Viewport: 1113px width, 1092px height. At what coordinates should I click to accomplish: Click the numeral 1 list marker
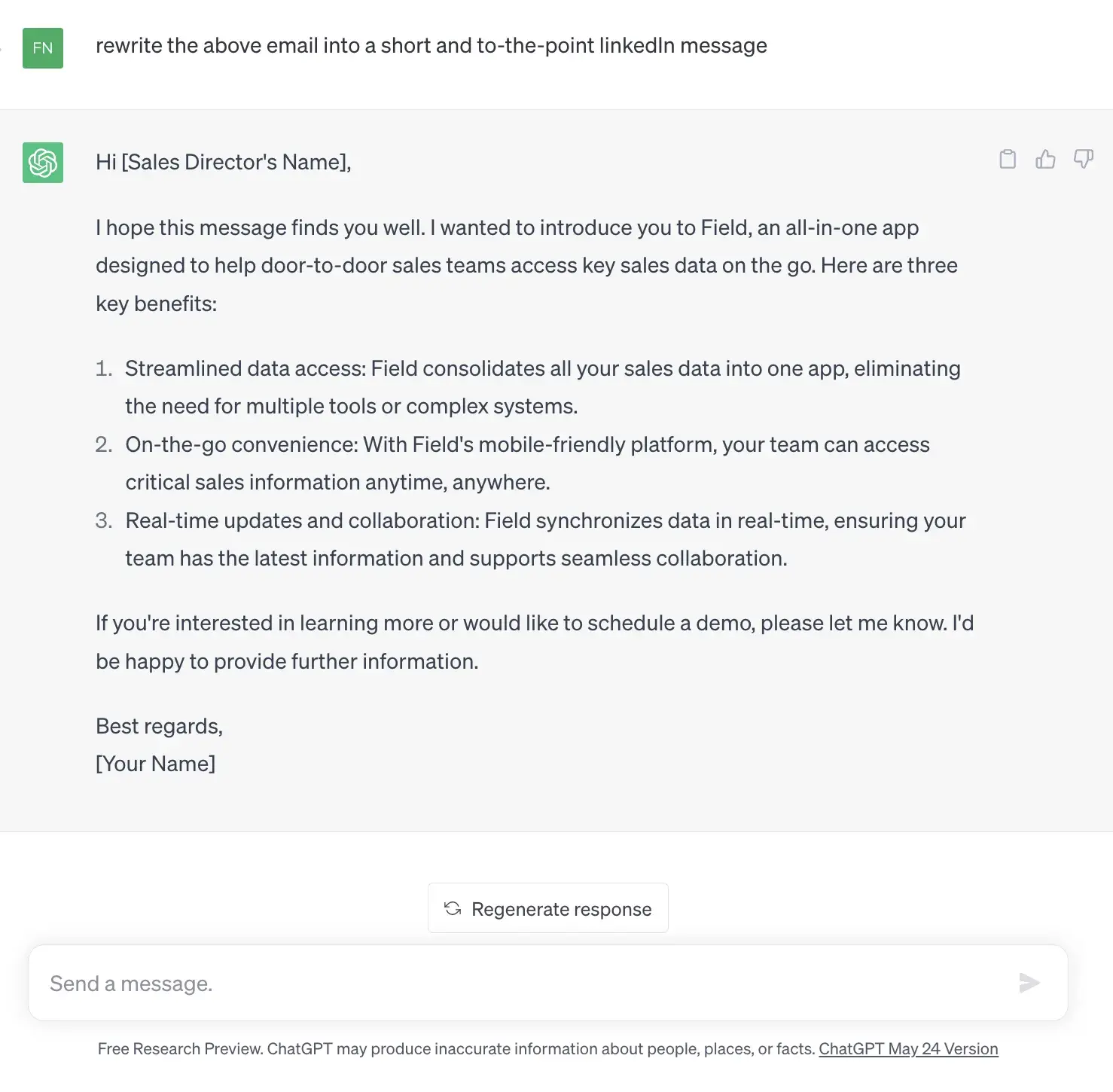tap(103, 368)
